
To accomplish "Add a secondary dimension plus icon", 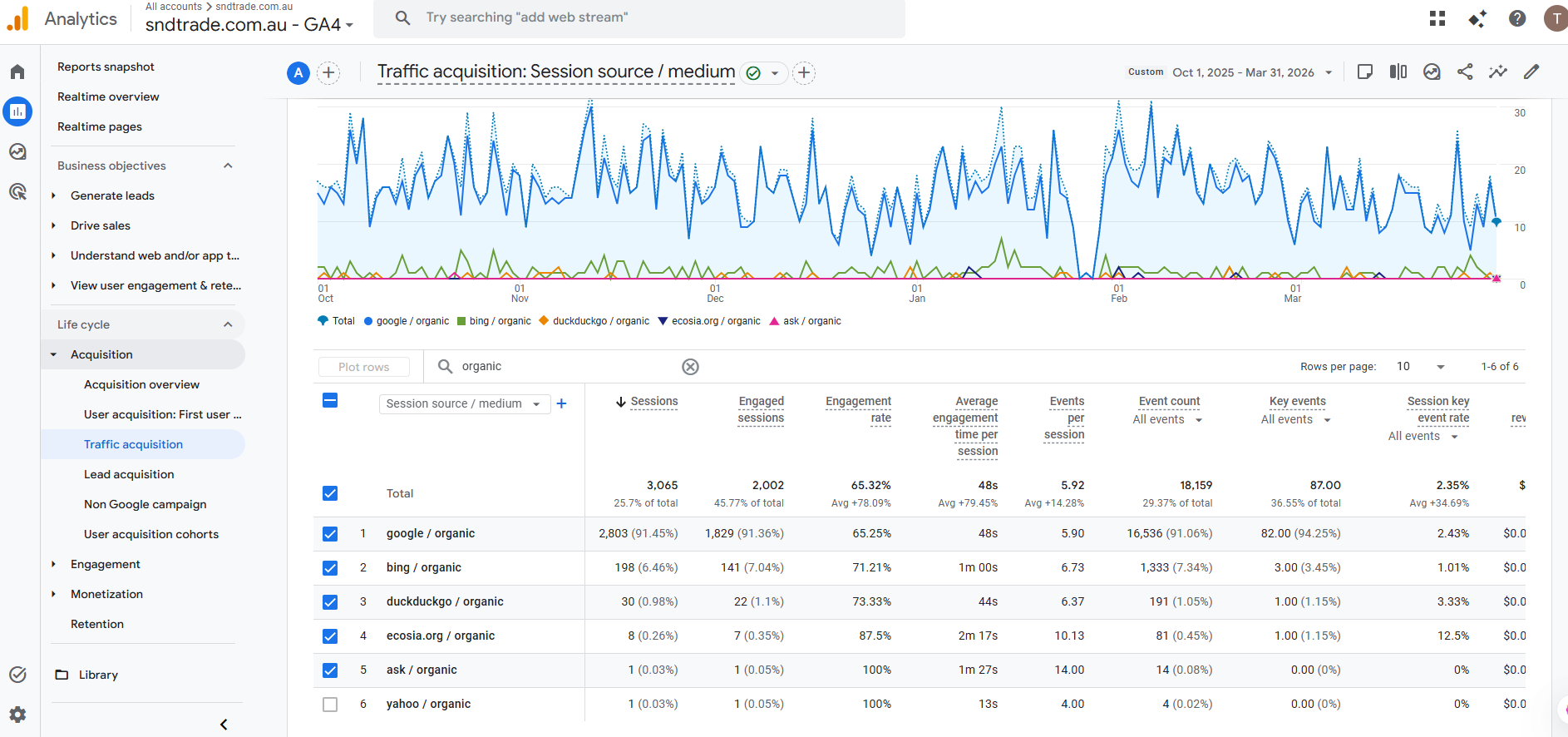I will click(x=562, y=403).
